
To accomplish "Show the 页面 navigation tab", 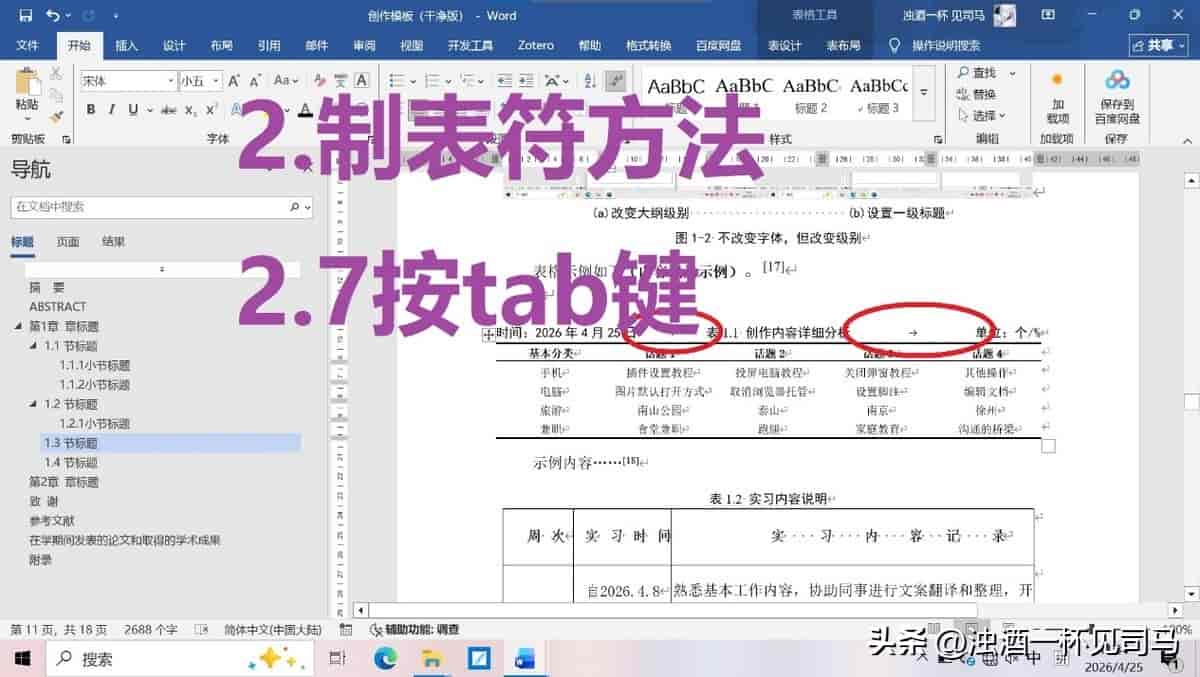I will pos(68,242).
